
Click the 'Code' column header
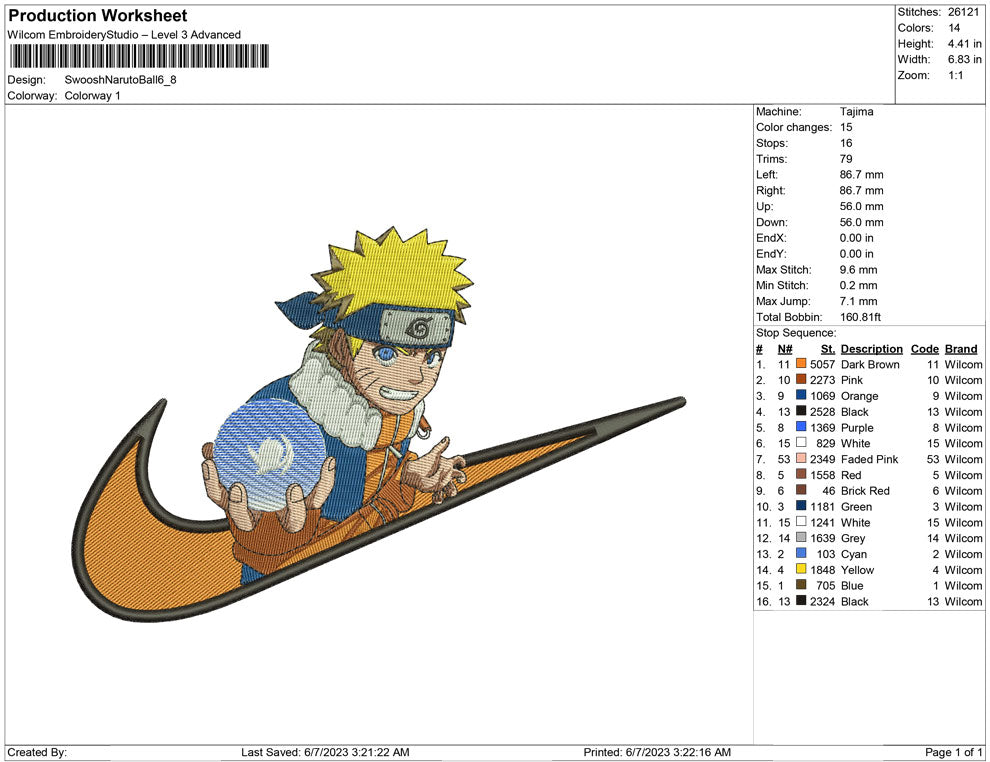tap(924, 349)
